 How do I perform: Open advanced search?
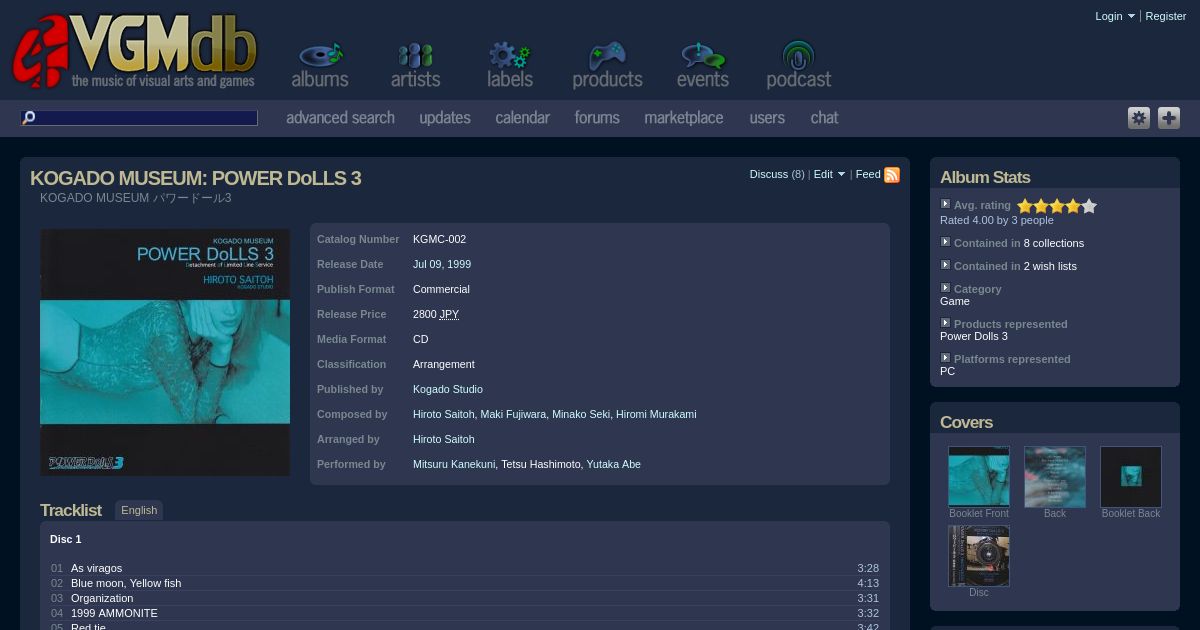340,118
